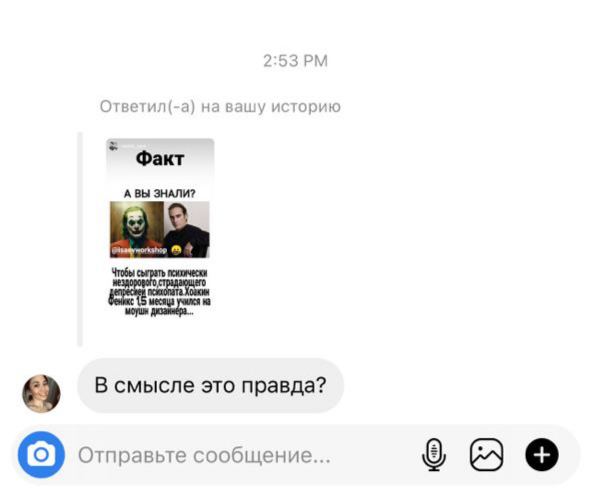Tap the story caption text about Хоакин Феникс
This screenshot has width=591, height=501.
coord(159,292)
